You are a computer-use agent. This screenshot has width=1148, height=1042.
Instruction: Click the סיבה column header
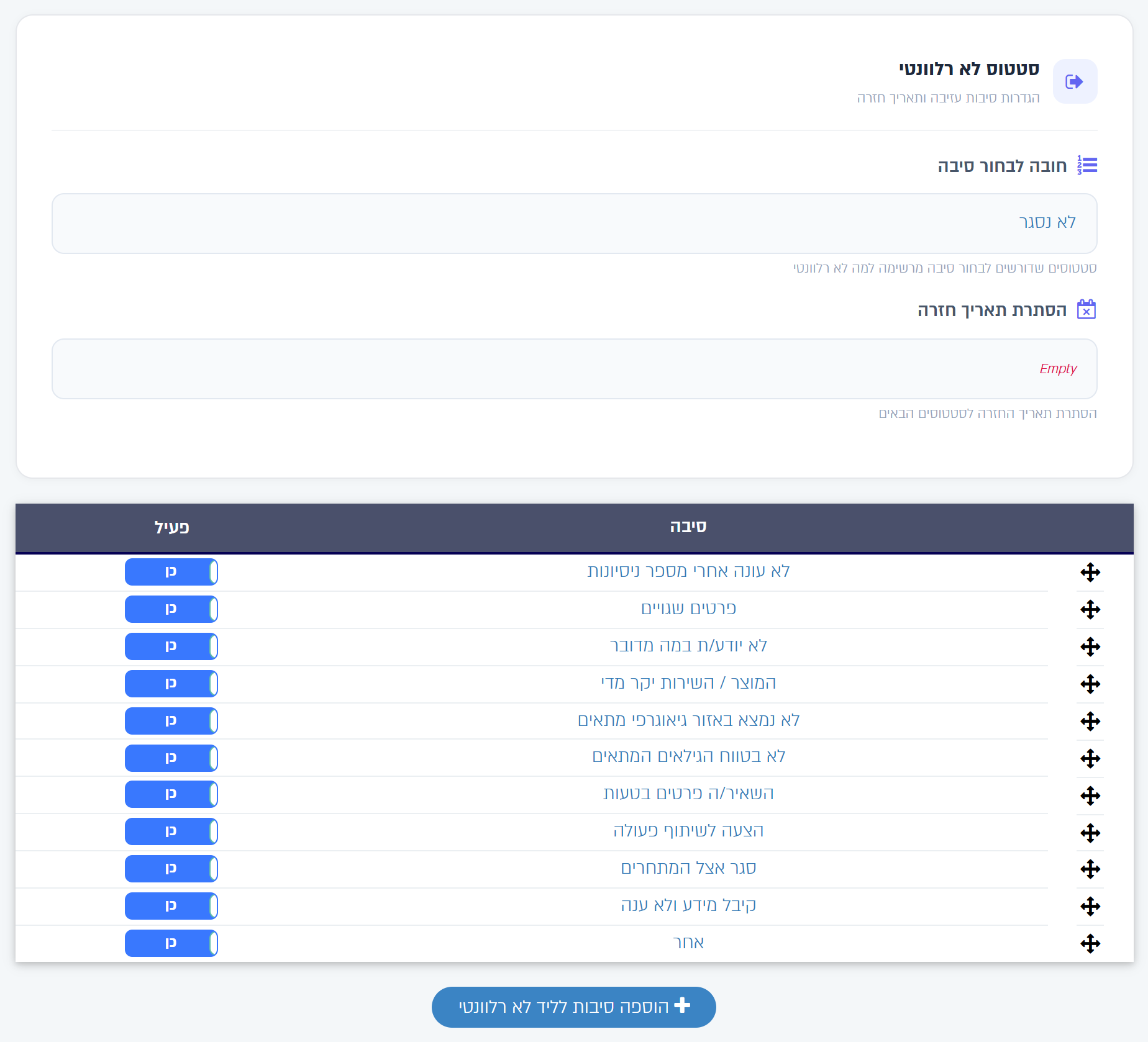click(688, 527)
